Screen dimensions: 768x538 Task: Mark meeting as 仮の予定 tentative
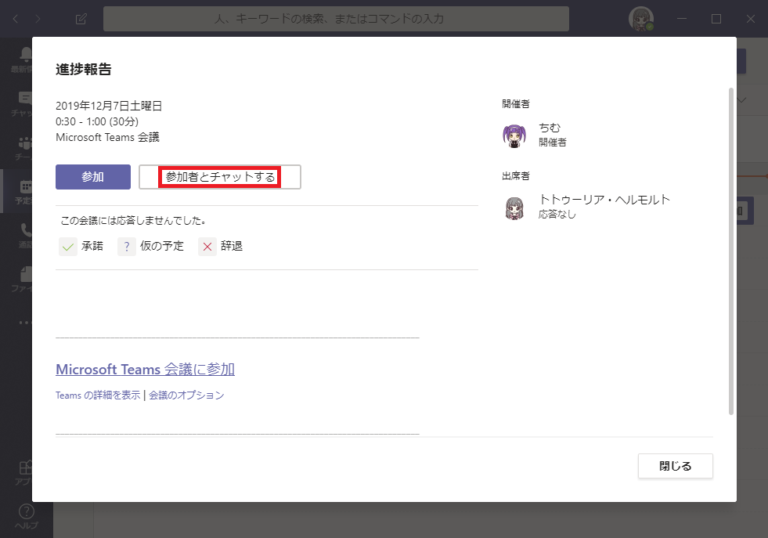[151, 246]
